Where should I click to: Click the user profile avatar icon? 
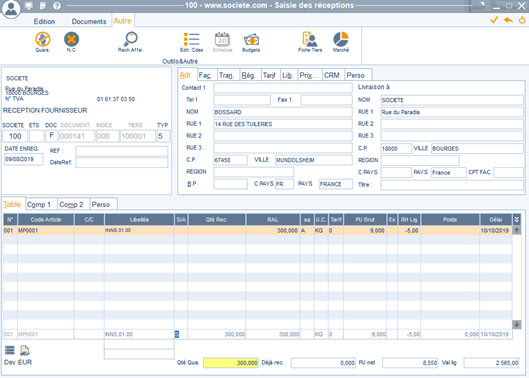click(11, 8)
